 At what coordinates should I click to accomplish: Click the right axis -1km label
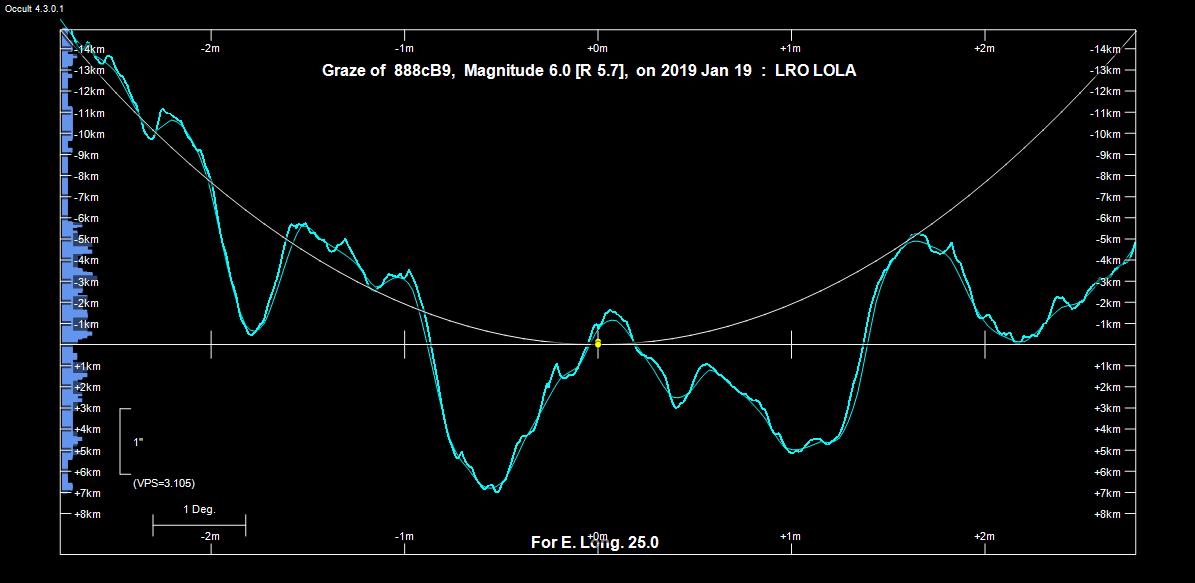(x=1108, y=324)
